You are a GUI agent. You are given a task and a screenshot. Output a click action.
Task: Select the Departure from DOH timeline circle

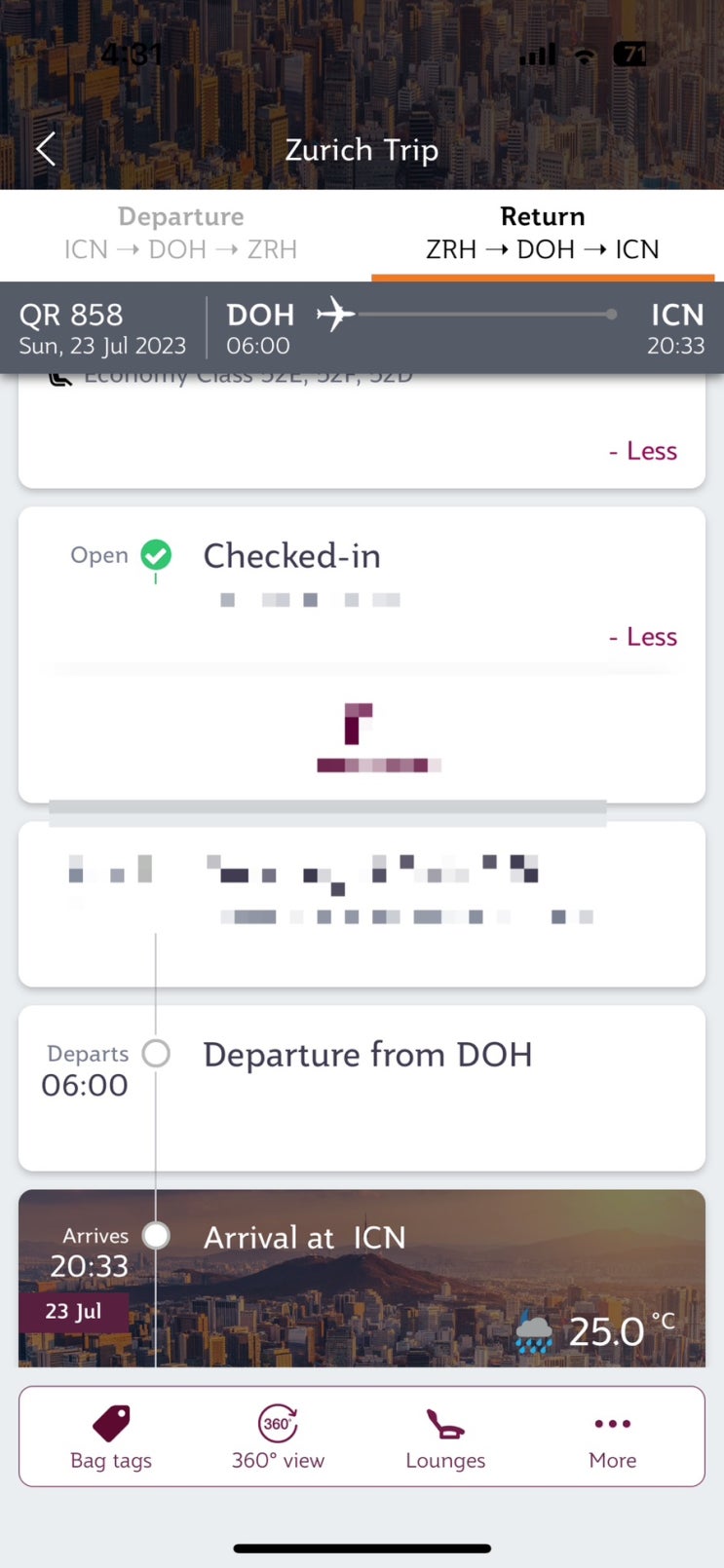pyautogui.click(x=156, y=1053)
